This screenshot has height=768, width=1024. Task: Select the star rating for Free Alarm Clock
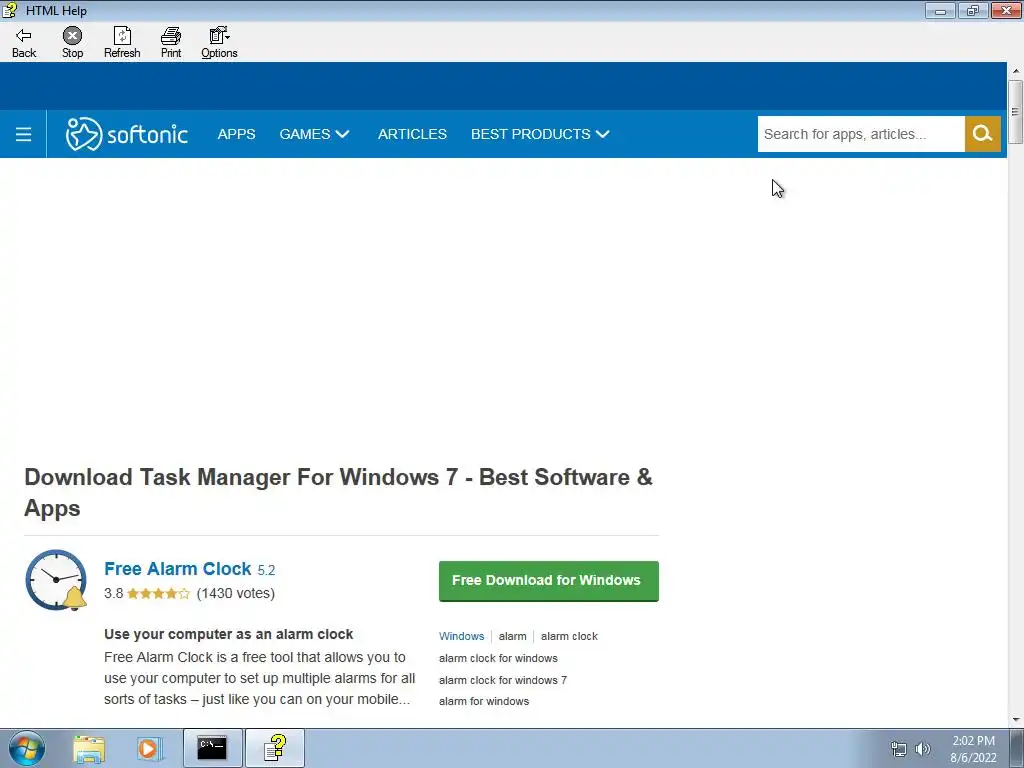pyautogui.click(x=159, y=594)
